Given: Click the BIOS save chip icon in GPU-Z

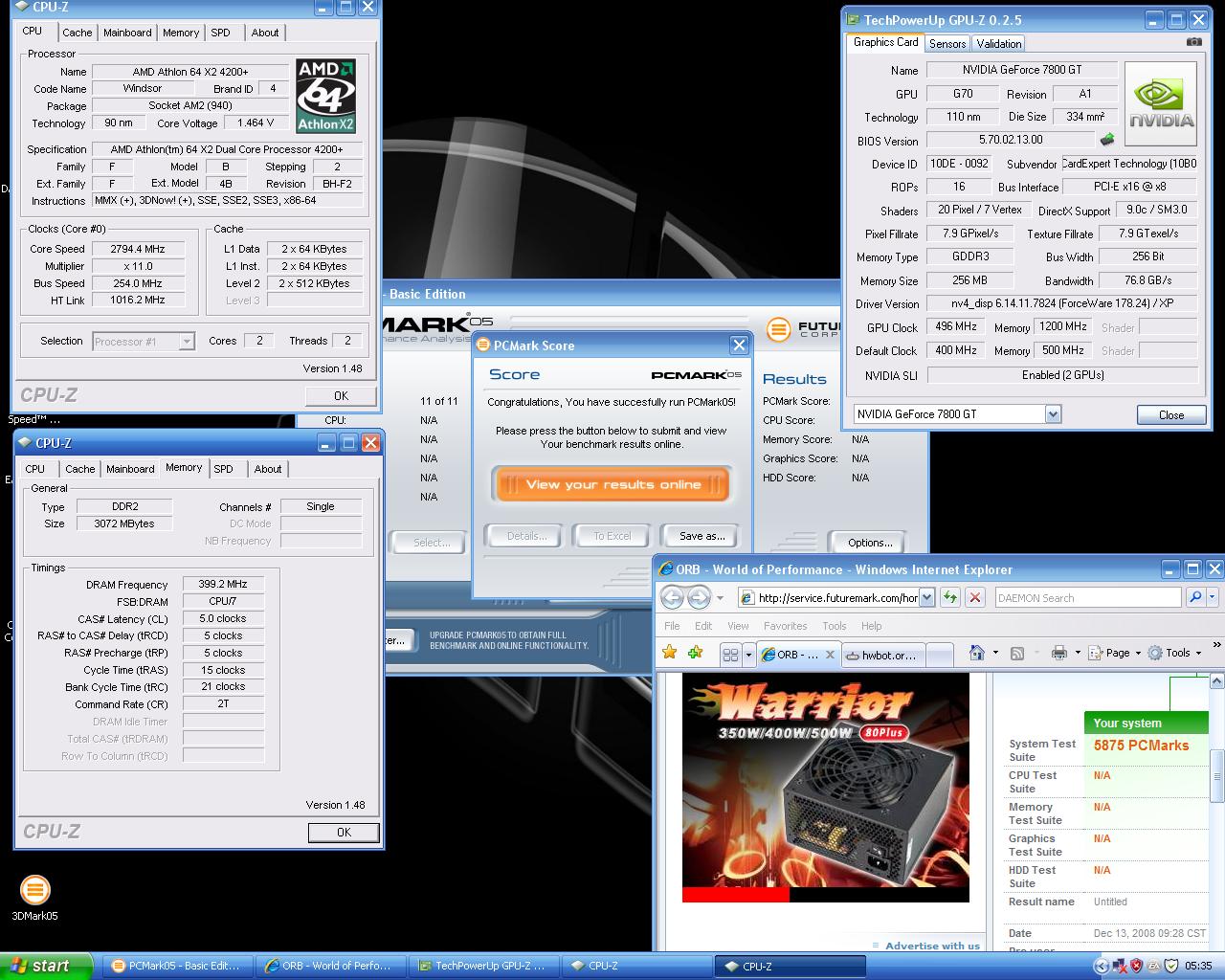Looking at the screenshot, I should [1107, 140].
